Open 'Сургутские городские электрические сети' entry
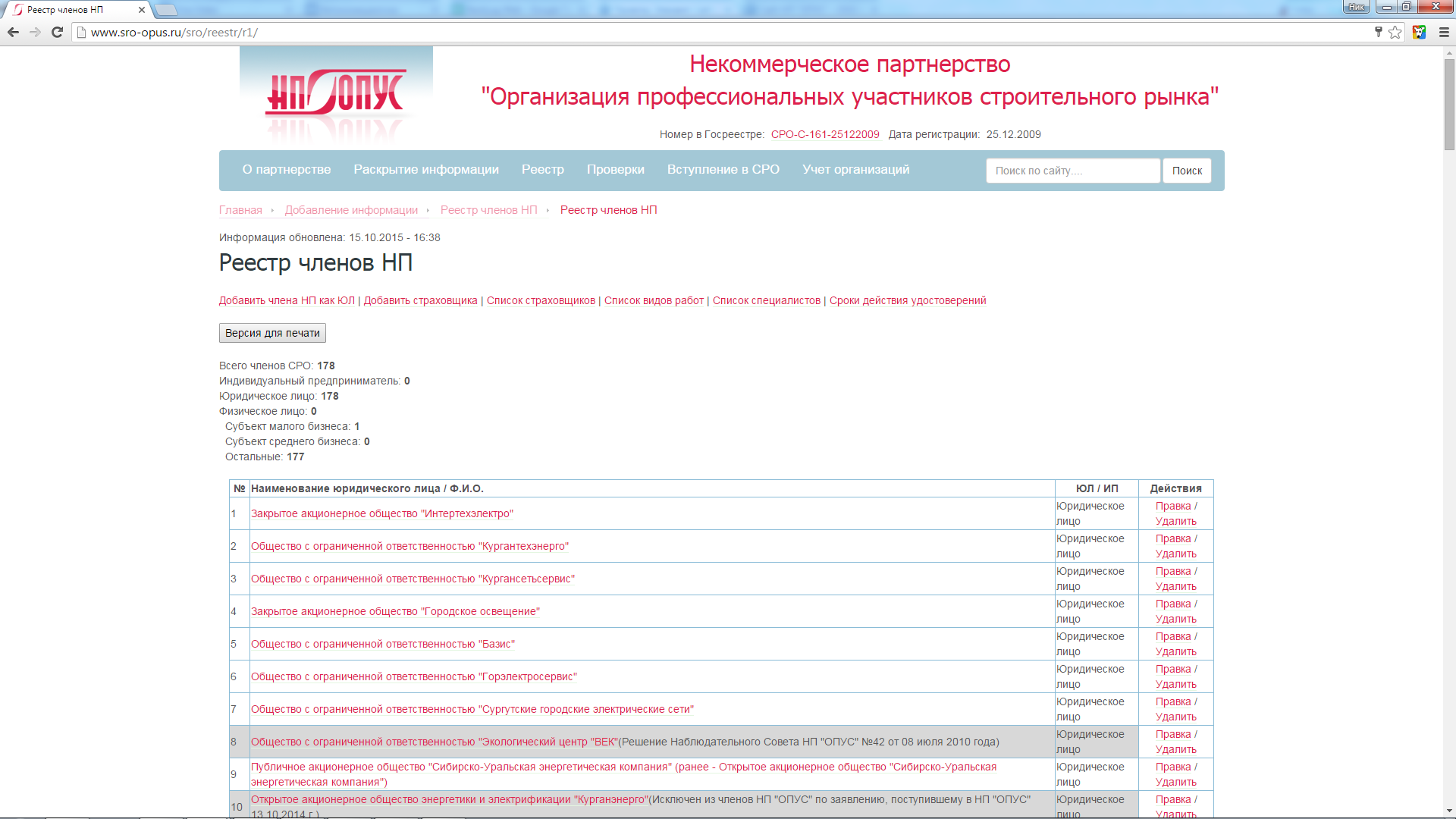 pos(472,710)
